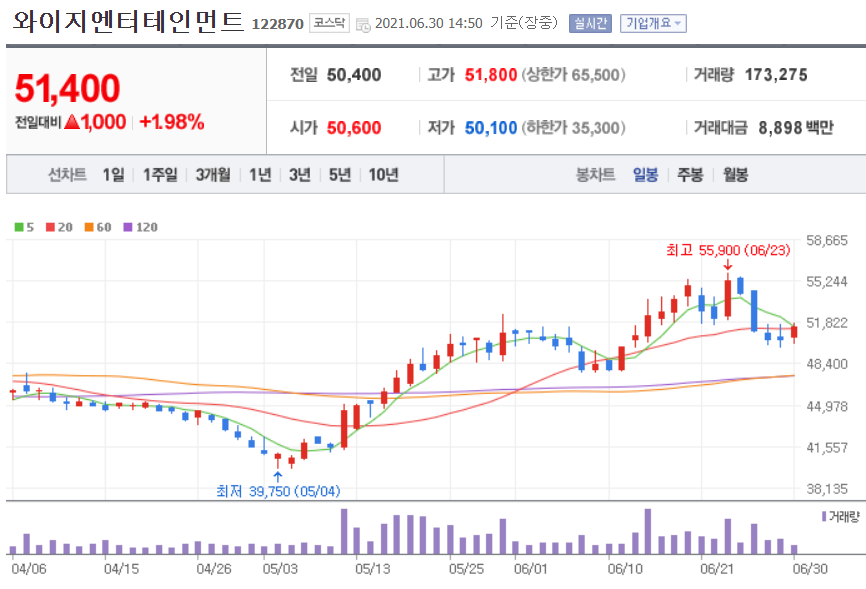This screenshot has height=589, width=866.
Task: Click the orange 60-day moving average legend
Action: pos(98,227)
